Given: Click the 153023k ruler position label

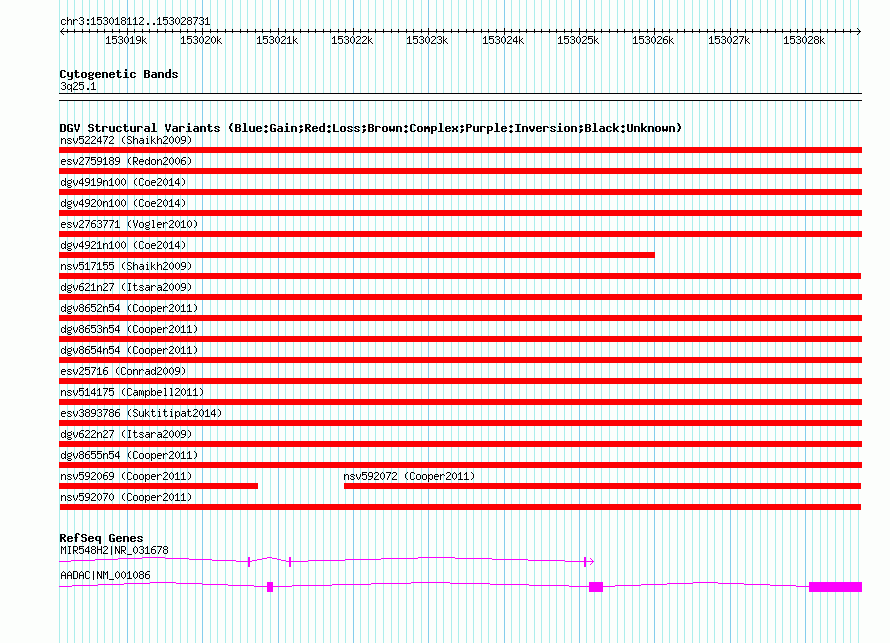Looking at the screenshot, I should point(426,40).
